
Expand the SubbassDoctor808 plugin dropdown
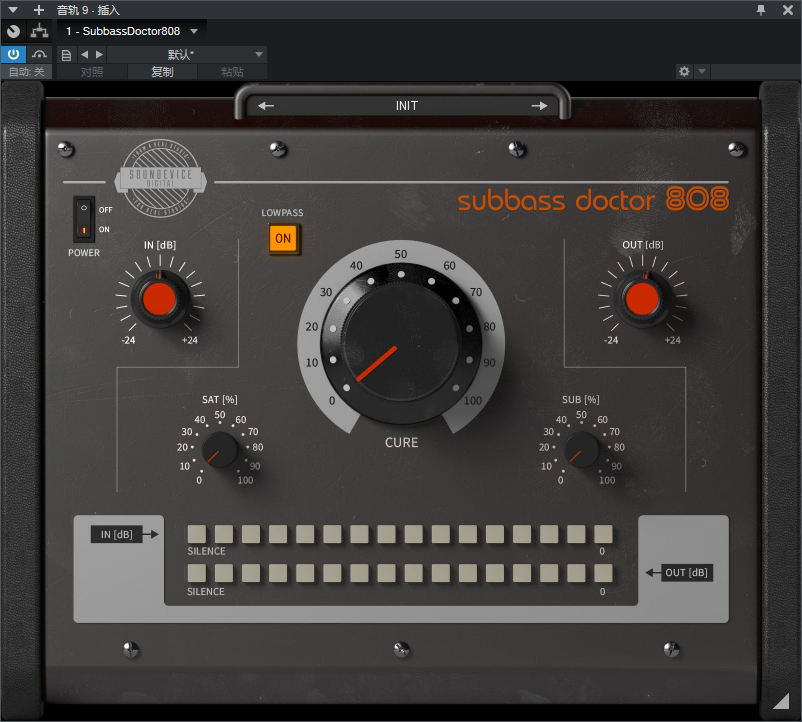click(194, 31)
